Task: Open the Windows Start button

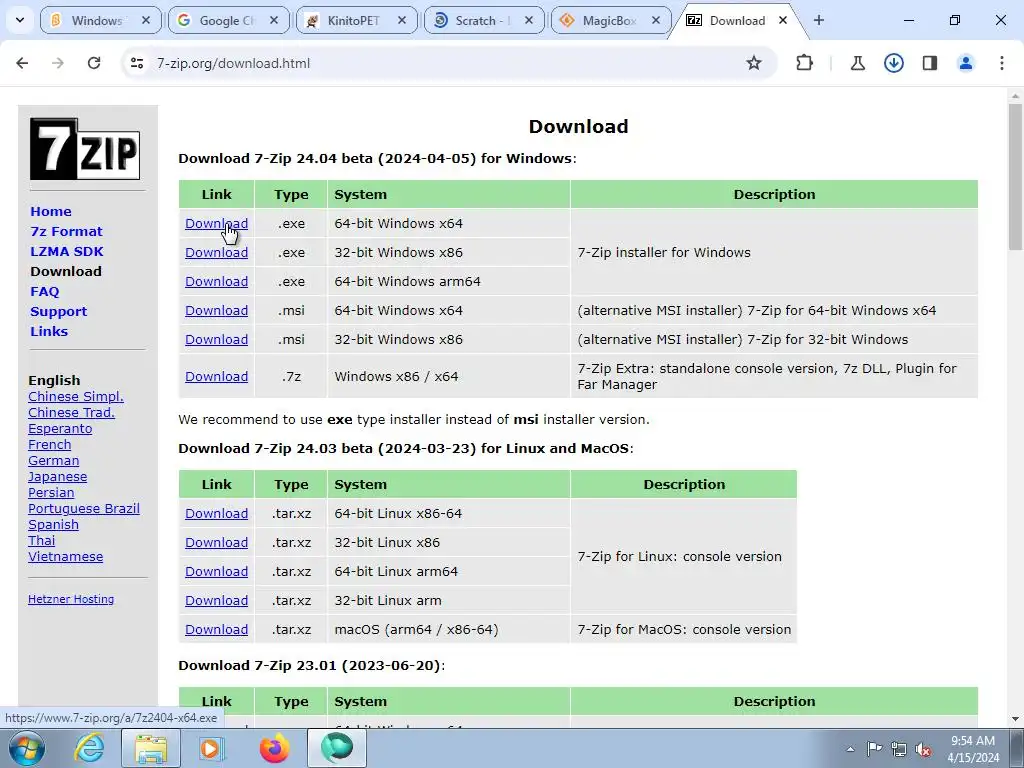Action: point(26,748)
